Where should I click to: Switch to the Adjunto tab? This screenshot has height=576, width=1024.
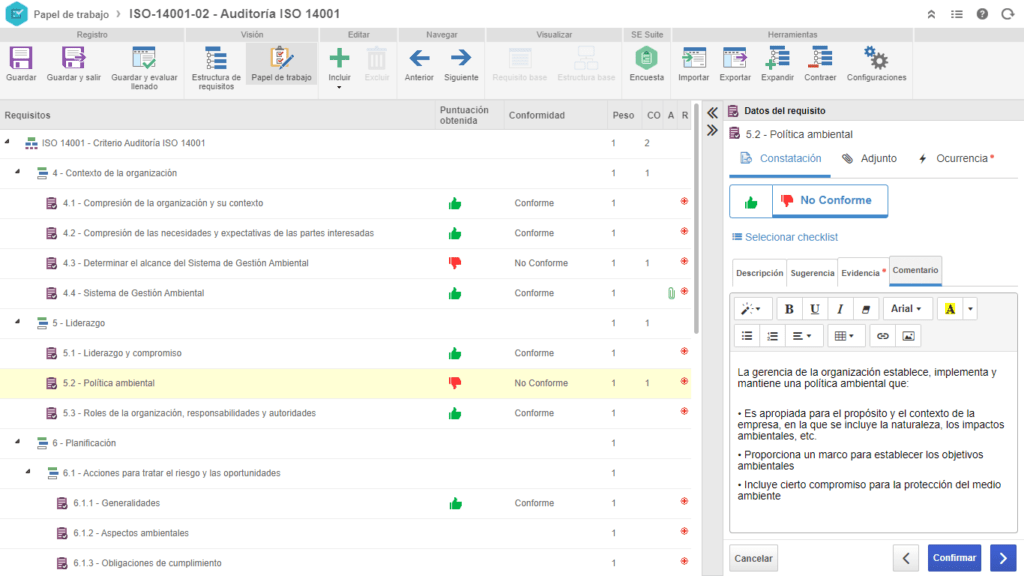tap(869, 158)
